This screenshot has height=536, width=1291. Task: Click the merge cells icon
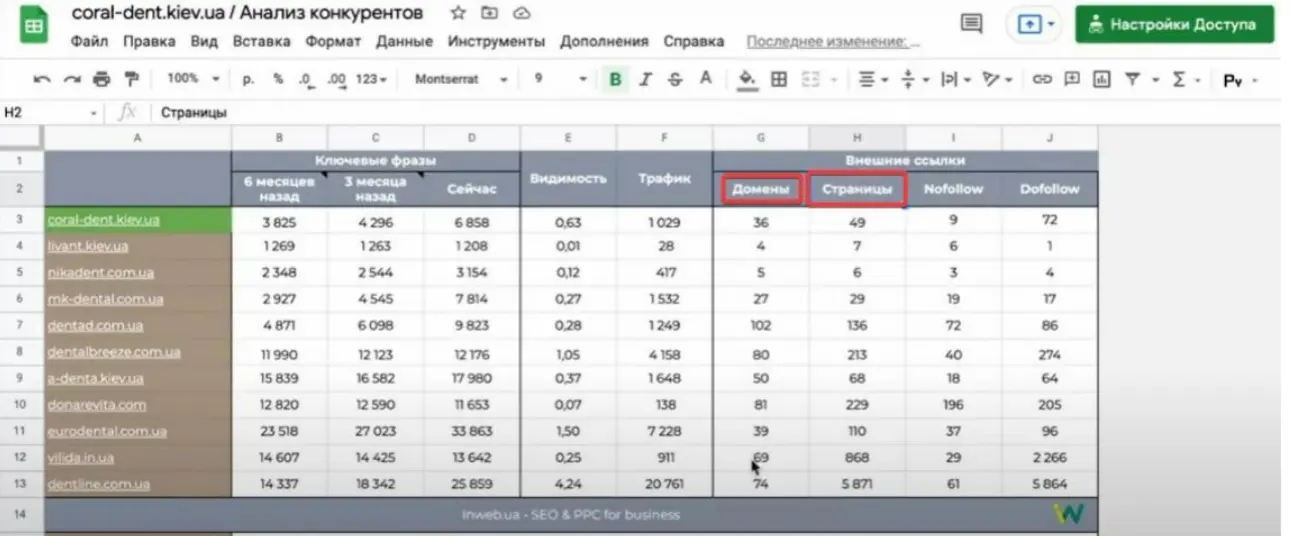tap(810, 79)
